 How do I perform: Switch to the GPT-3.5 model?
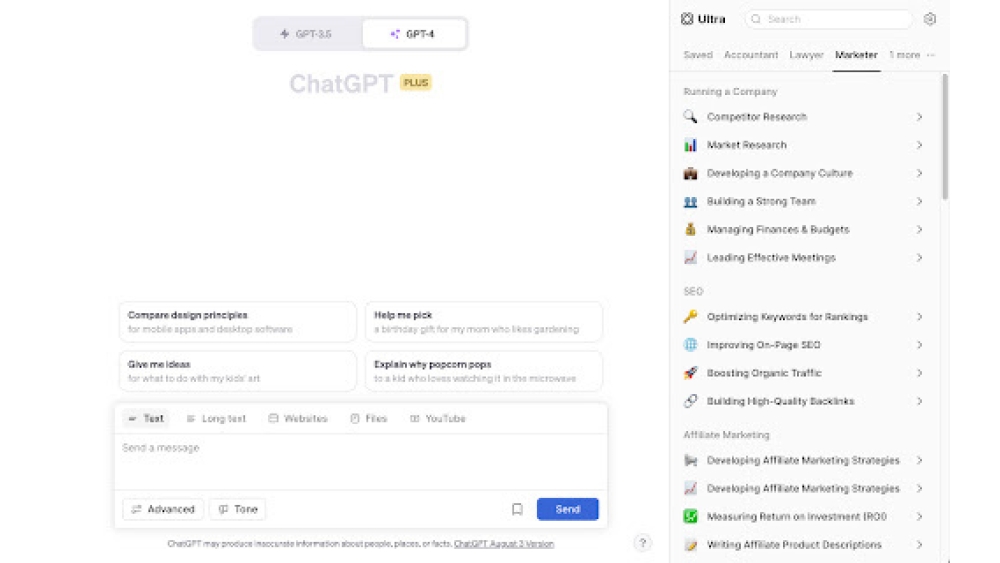[307, 34]
